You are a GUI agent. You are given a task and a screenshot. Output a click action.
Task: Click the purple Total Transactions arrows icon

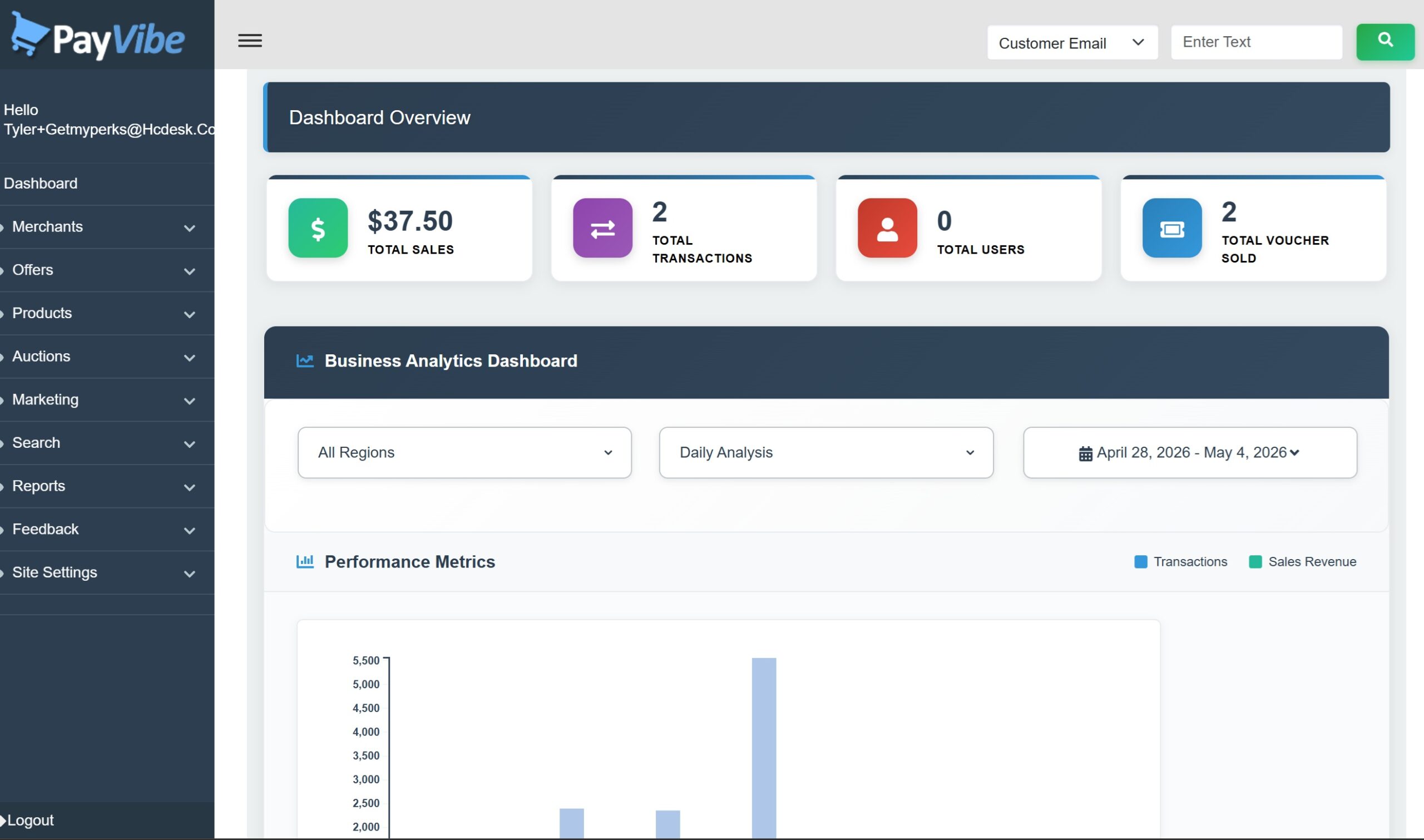[603, 228]
